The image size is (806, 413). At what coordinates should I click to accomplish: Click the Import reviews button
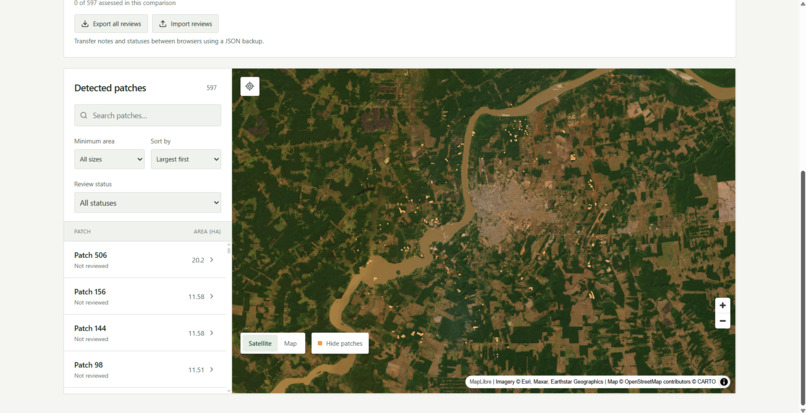[185, 24]
